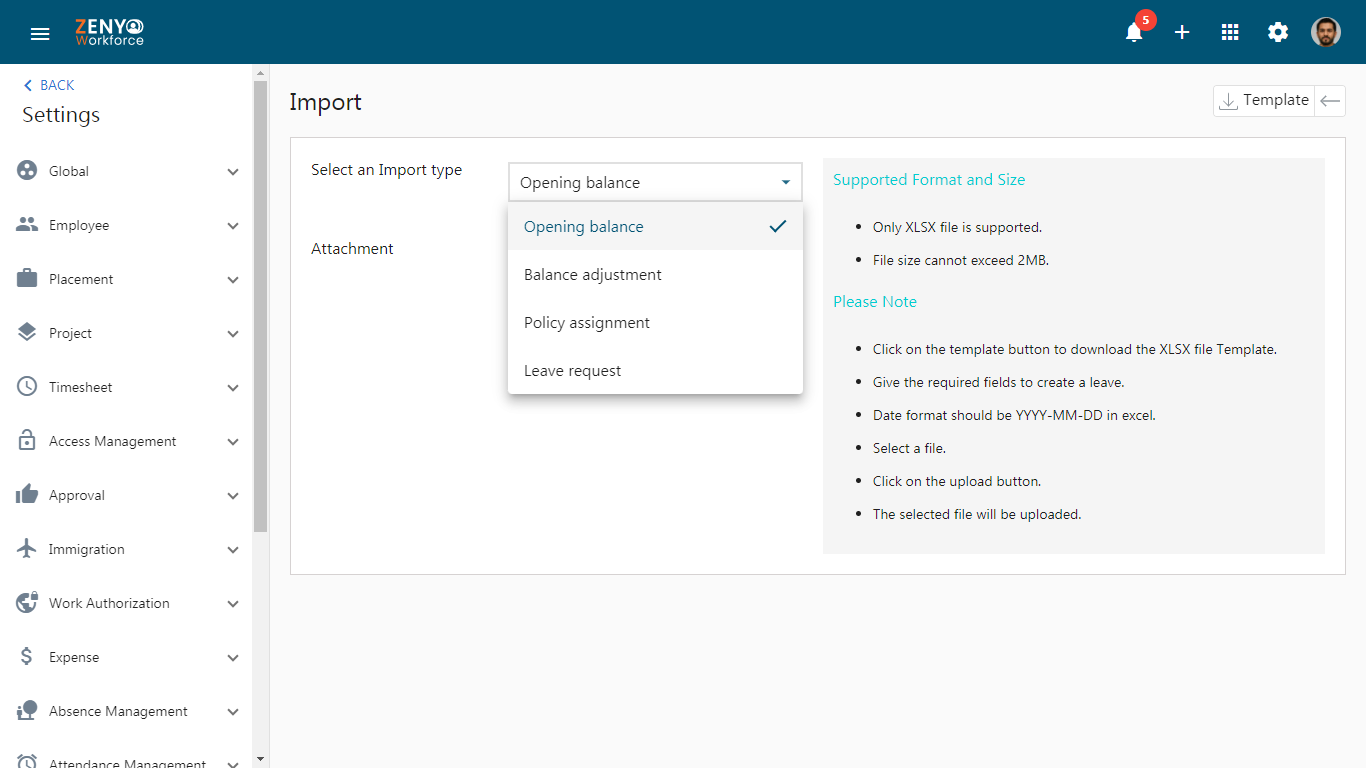The image size is (1366, 768).
Task: Click the plus quick-add icon
Action: pos(1182,32)
